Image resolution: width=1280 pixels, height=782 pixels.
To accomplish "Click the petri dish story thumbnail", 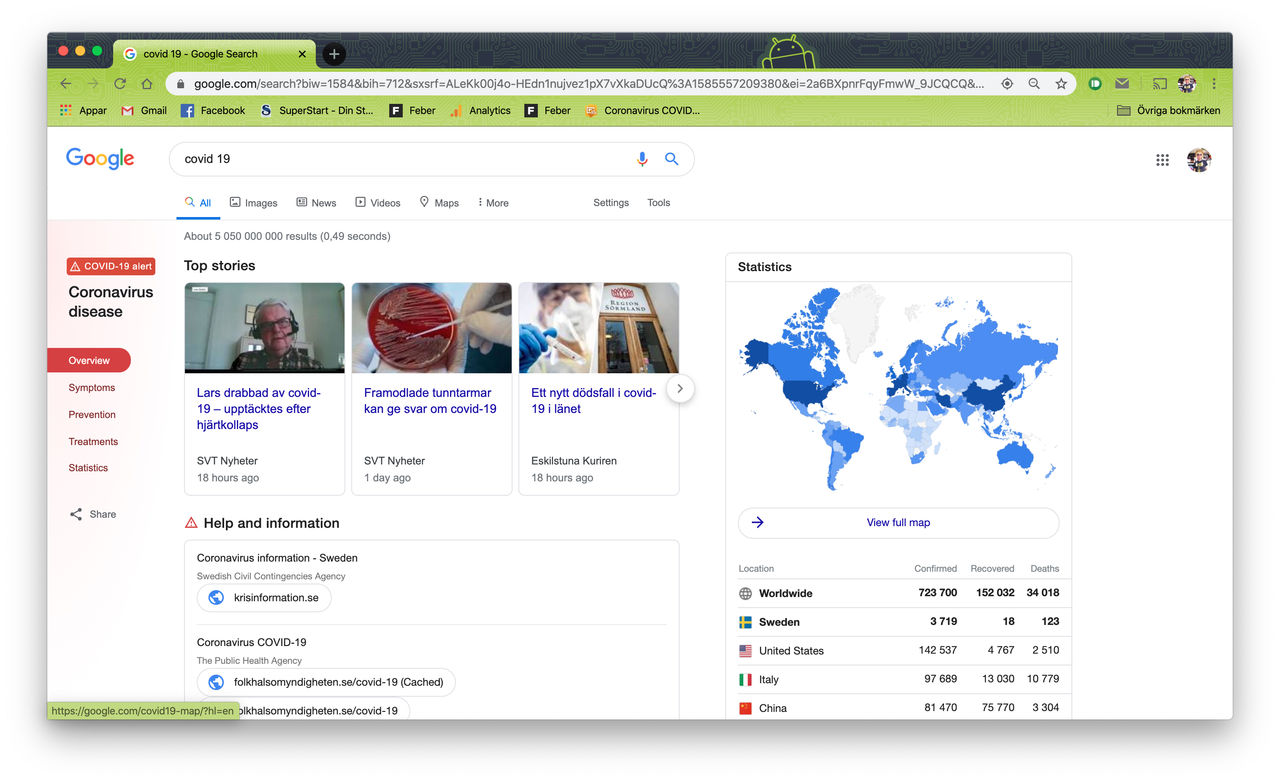I will click(x=432, y=328).
